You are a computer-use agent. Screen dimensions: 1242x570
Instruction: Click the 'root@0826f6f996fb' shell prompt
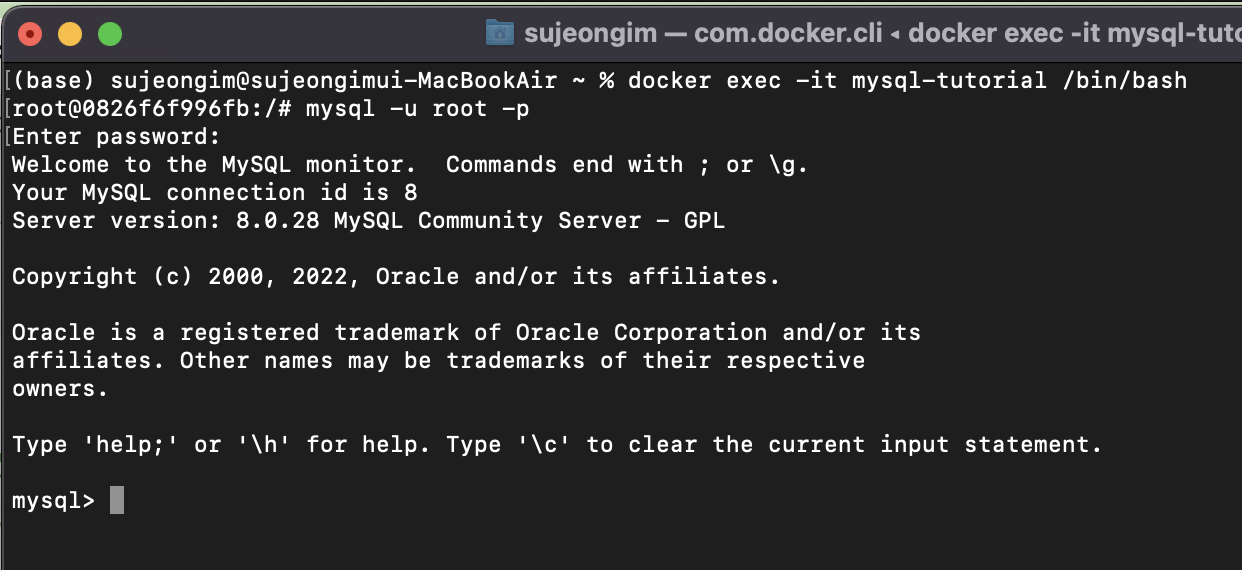139,108
